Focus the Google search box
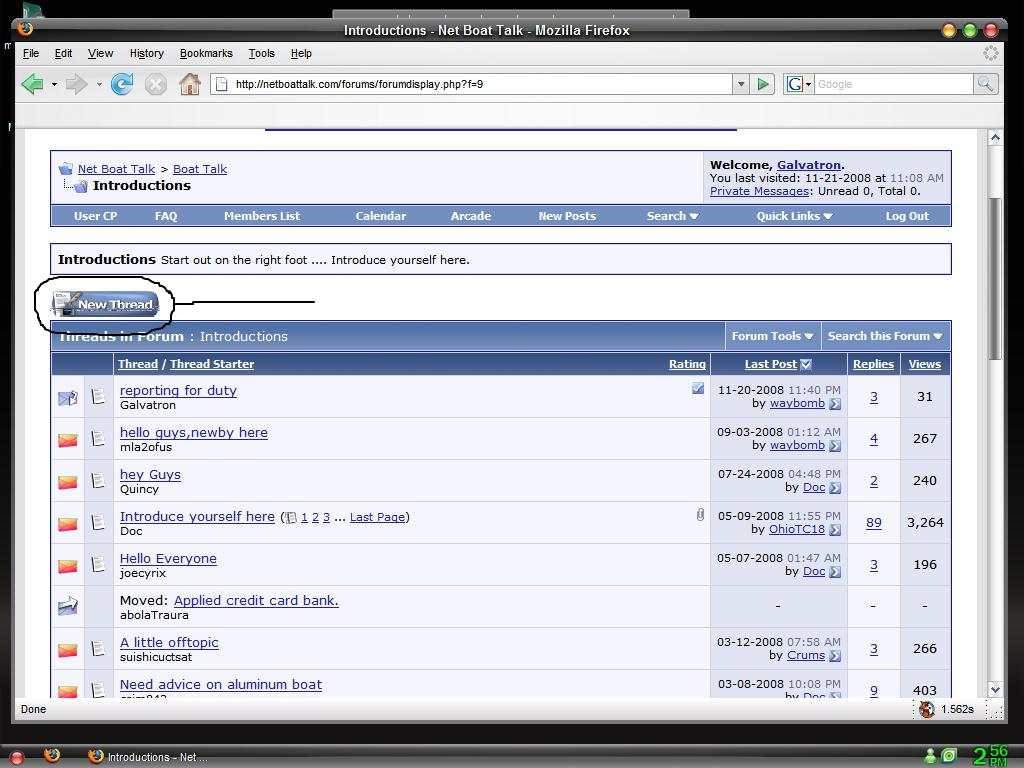Viewport: 1024px width, 768px height. point(893,84)
